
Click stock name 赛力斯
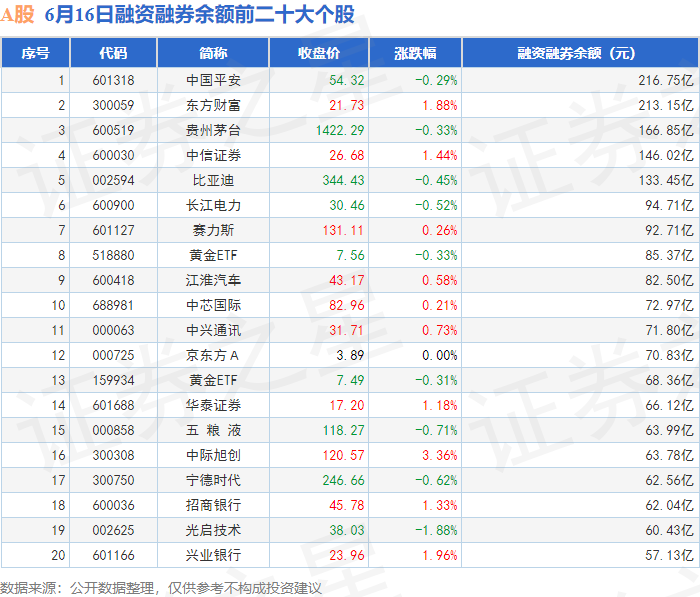tap(213, 230)
